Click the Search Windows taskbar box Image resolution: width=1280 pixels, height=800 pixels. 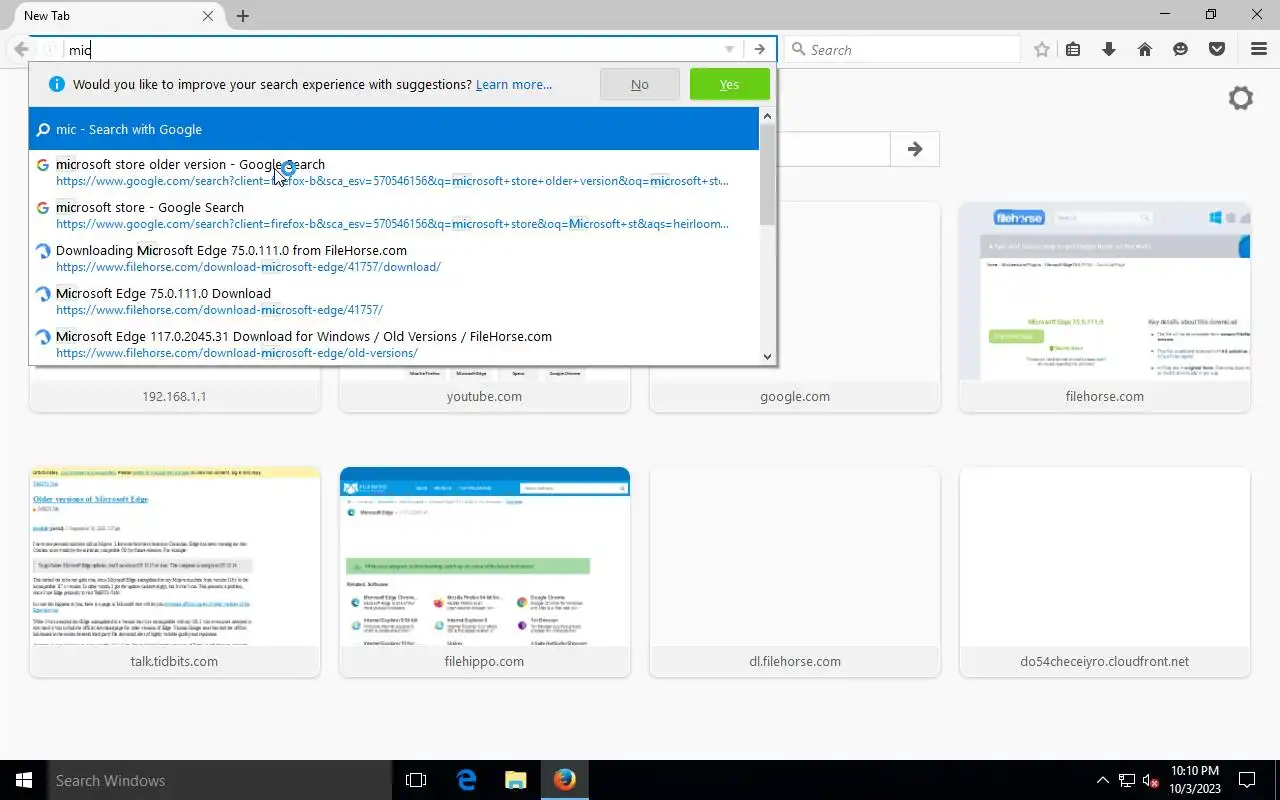220,780
